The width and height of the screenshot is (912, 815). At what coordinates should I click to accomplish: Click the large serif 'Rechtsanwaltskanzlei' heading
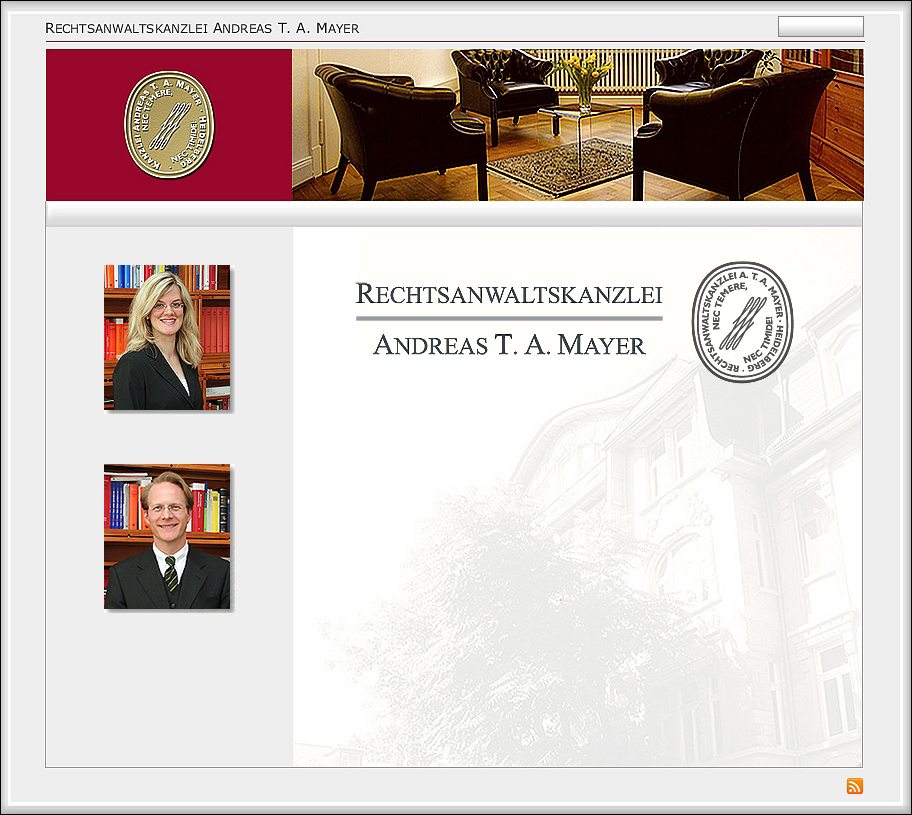(x=508, y=294)
